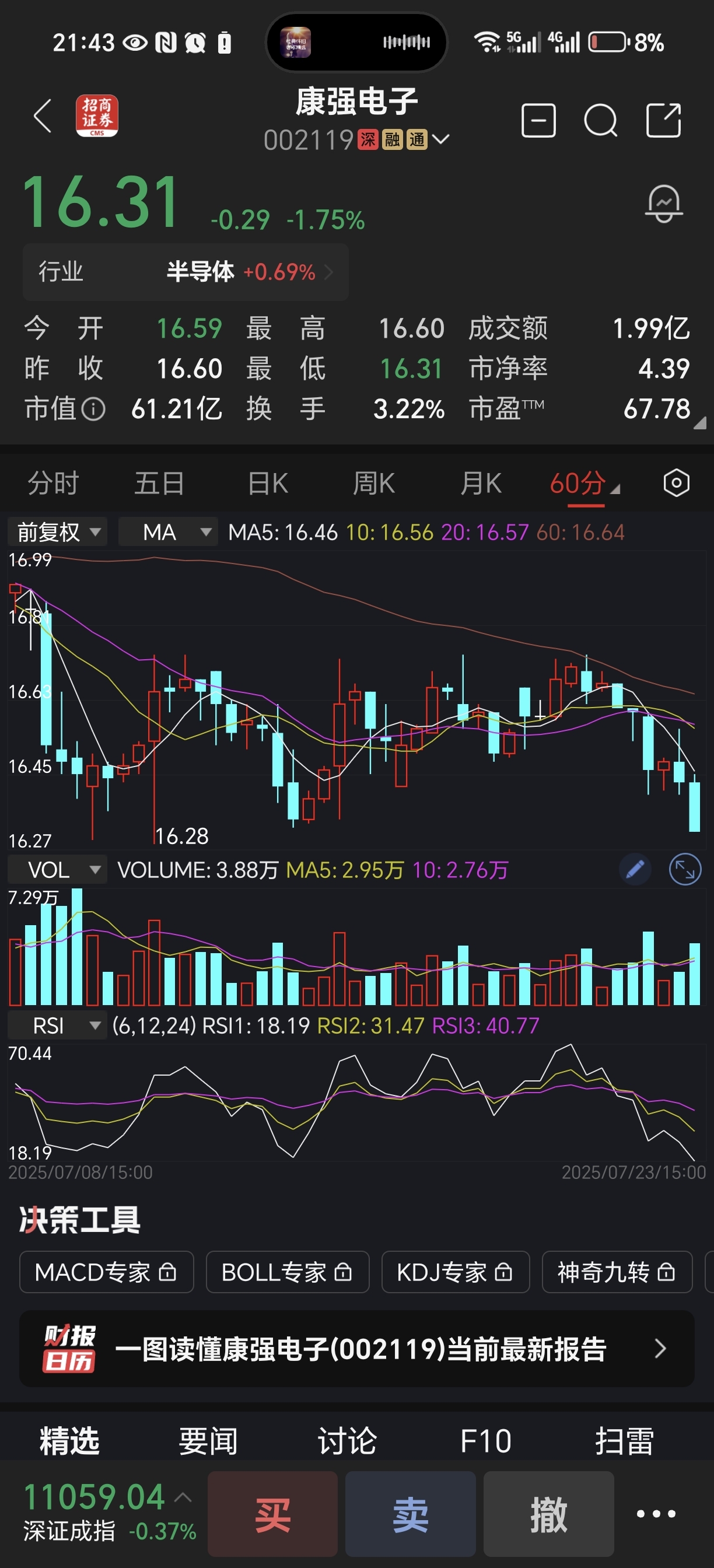This screenshot has width=714, height=1568.
Task: Open the MA indicator dropdown
Action: [168, 531]
